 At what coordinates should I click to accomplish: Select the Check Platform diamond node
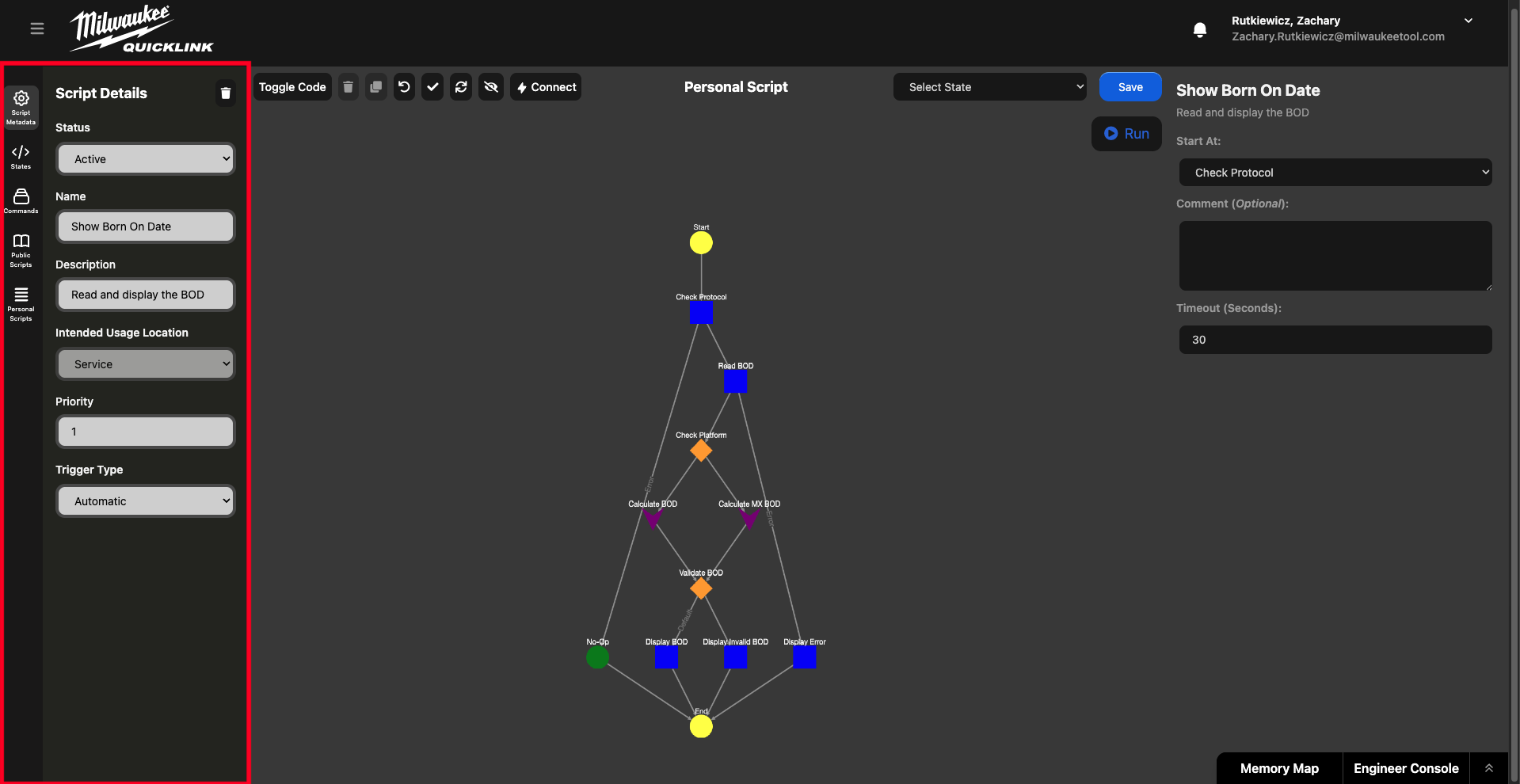(701, 451)
